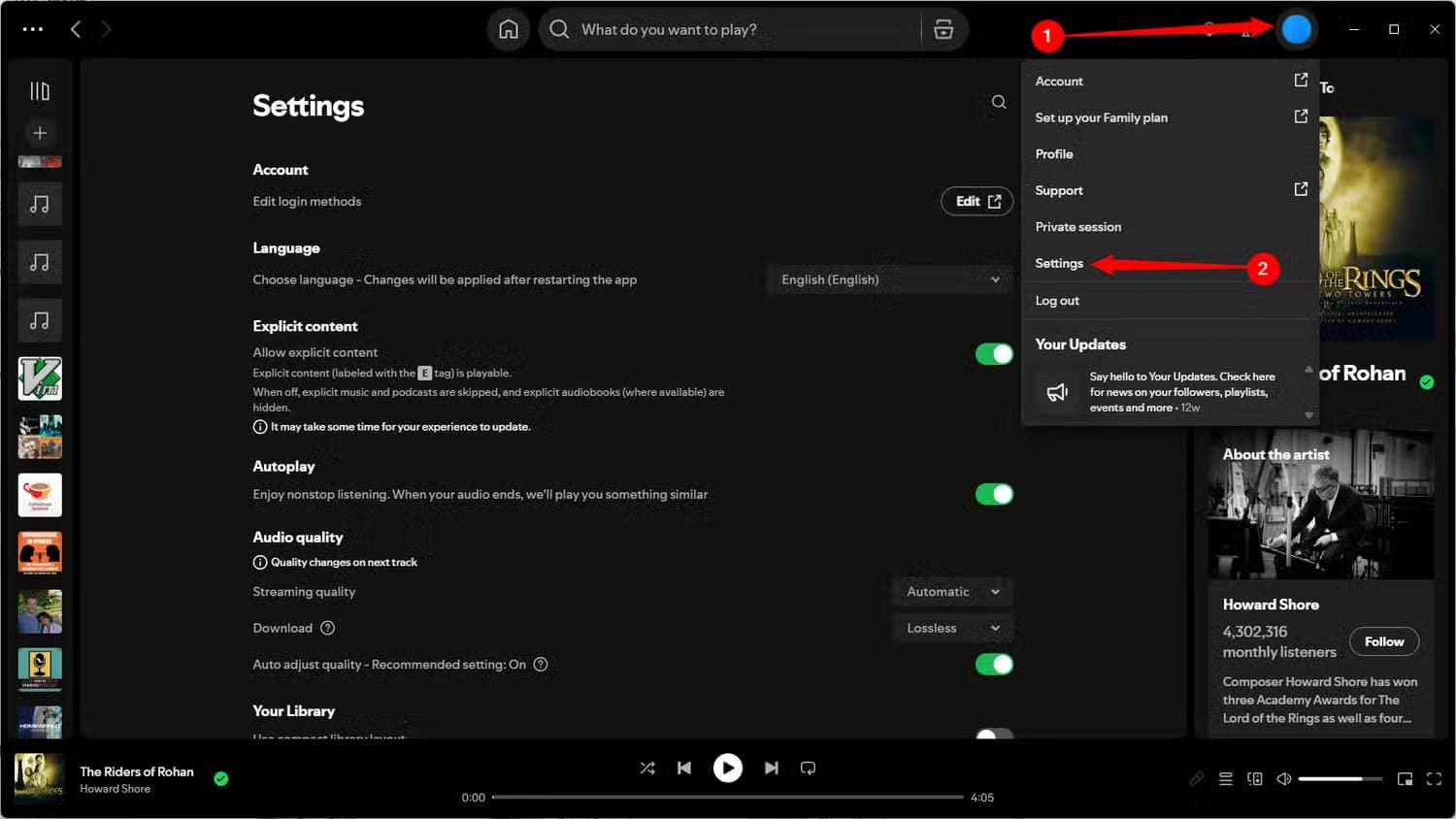Play the current track
This screenshot has width=1456, height=819.
point(727,769)
